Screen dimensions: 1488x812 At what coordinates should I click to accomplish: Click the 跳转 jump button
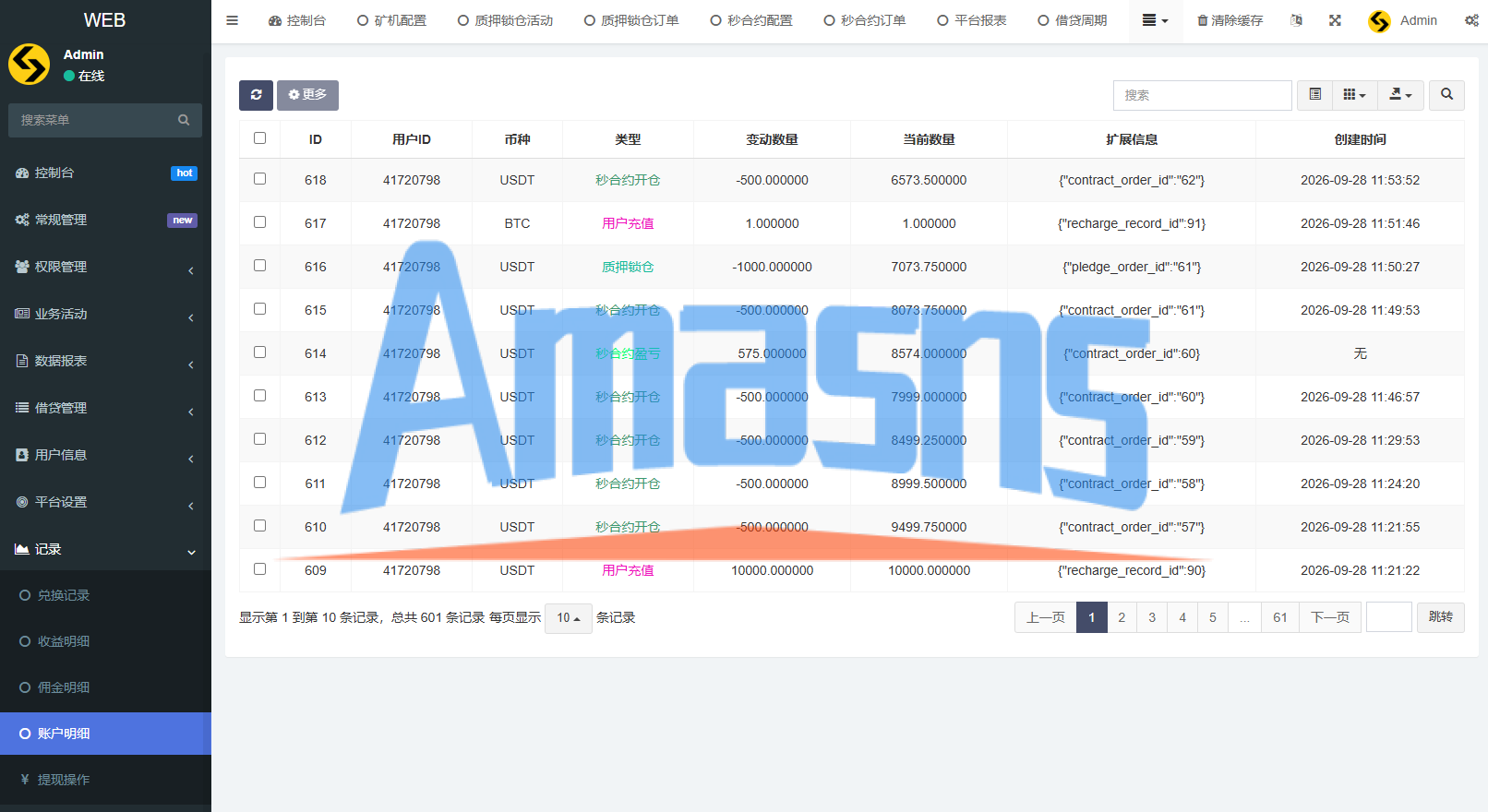click(1441, 617)
